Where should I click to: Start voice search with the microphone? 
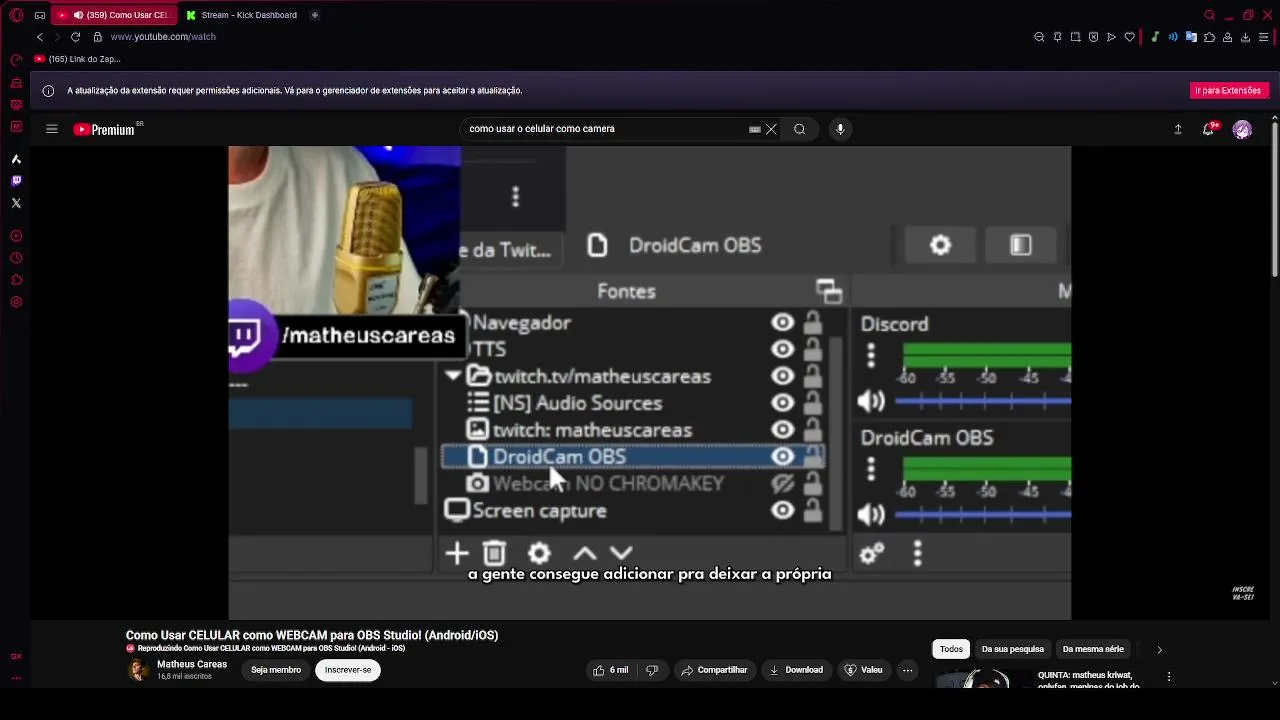click(840, 129)
